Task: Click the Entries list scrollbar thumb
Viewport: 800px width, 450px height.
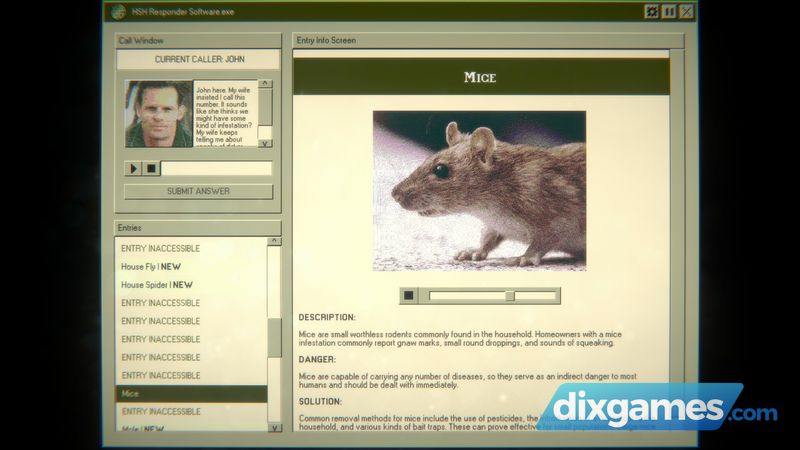Action: pyautogui.click(x=274, y=338)
